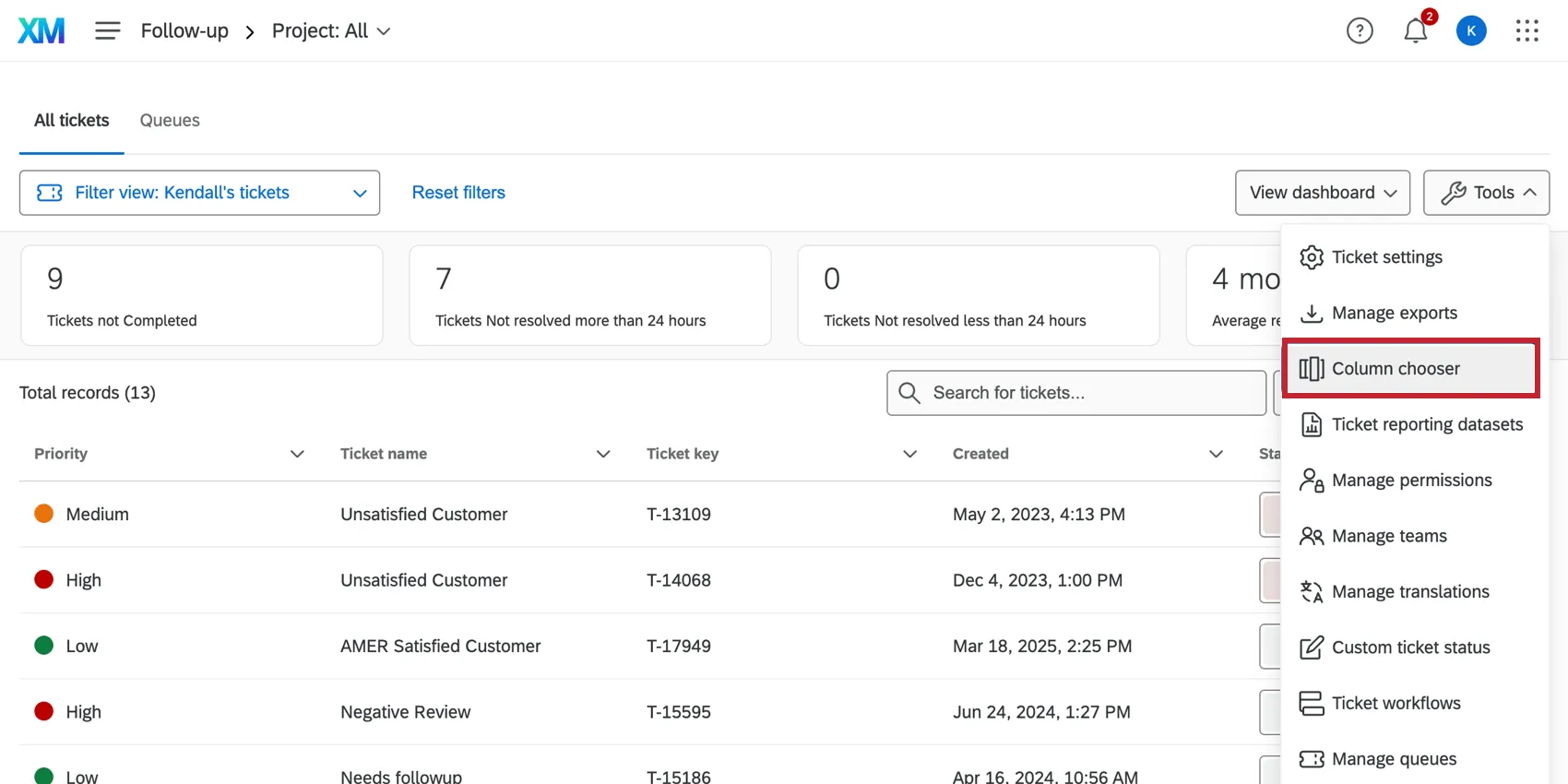Open the Column chooser option

click(1395, 369)
